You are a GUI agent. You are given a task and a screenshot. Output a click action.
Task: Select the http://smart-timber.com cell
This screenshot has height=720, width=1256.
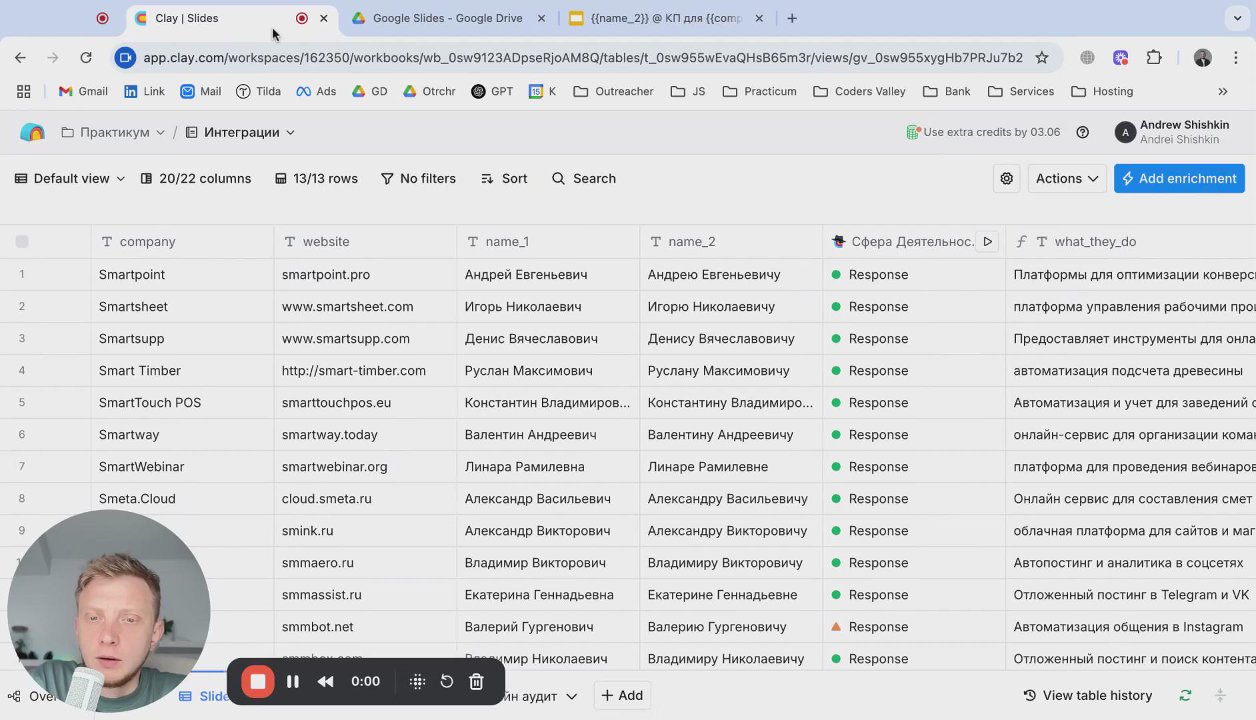365,370
